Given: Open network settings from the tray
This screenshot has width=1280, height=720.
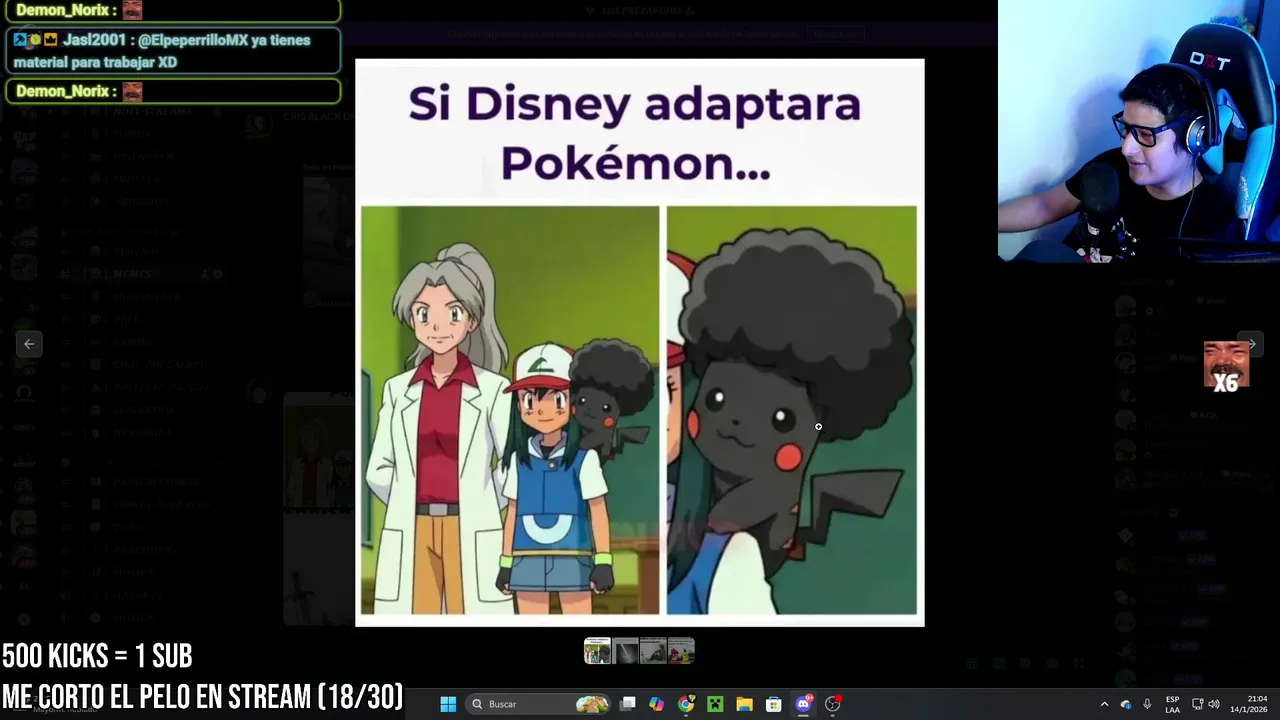Looking at the screenshot, I should (x=1197, y=704).
